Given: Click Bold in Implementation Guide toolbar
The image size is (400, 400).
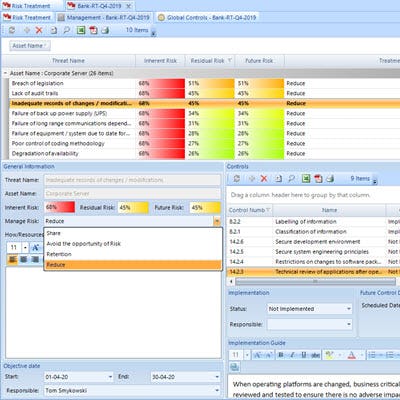Looking at the screenshot, I should [x=281, y=355].
